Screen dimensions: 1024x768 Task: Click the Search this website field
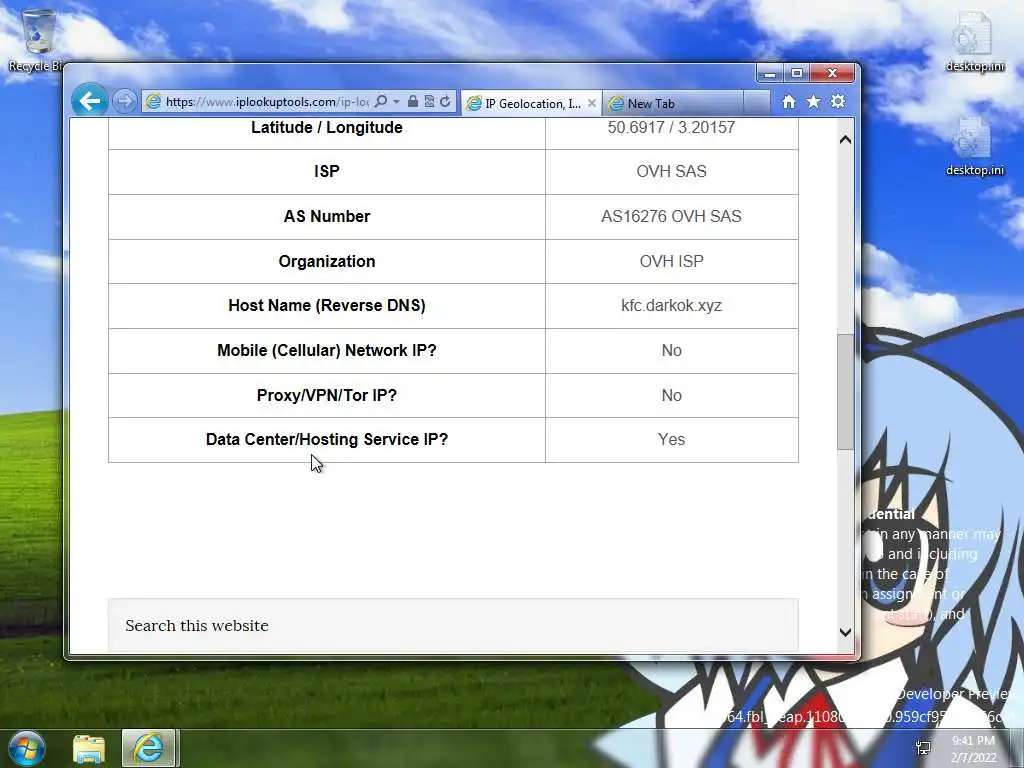click(453, 625)
